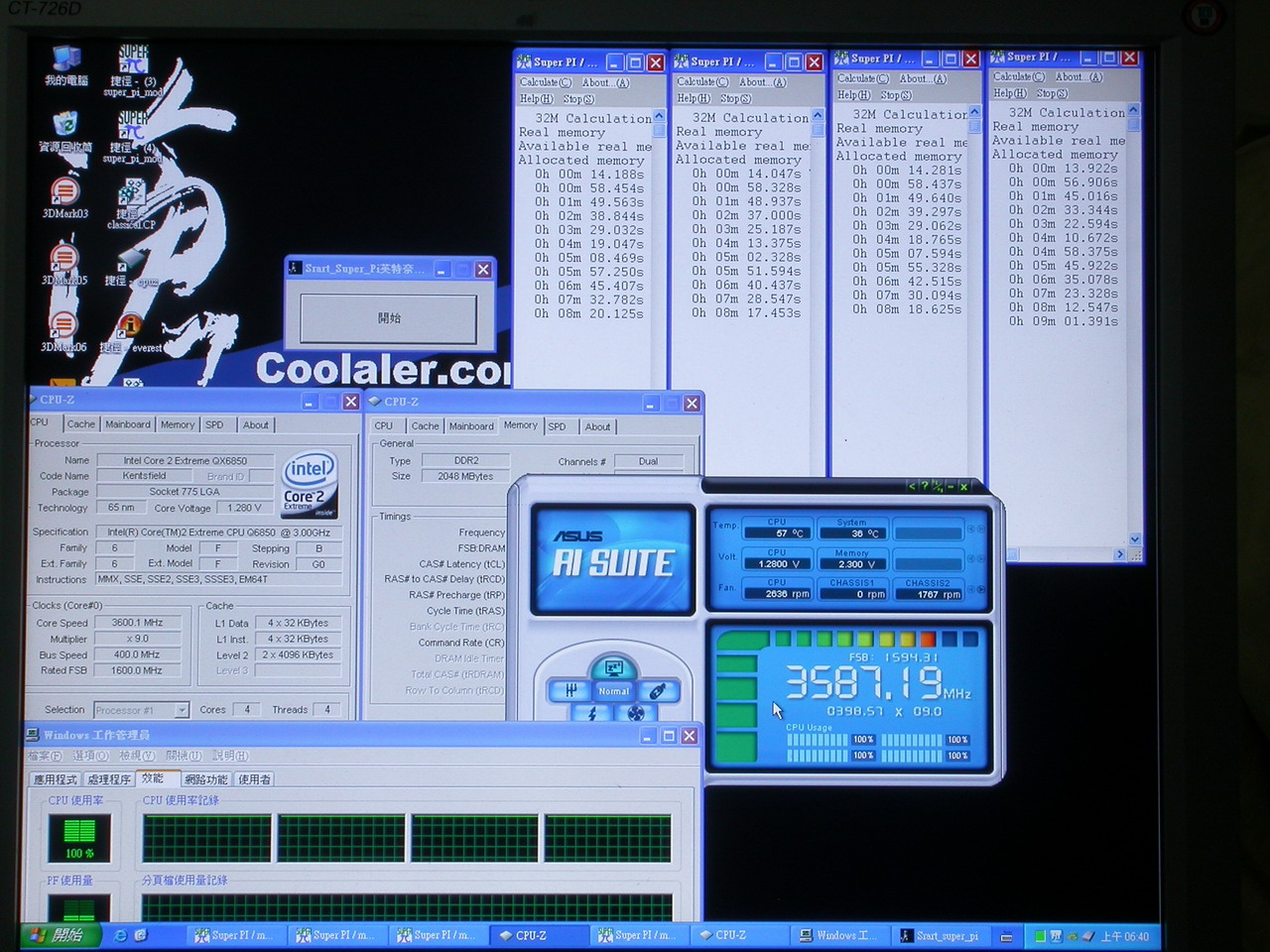Click fourth Super PI horizontal scrollbar
This screenshot has width=1270, height=952.
pyautogui.click(x=1066, y=554)
